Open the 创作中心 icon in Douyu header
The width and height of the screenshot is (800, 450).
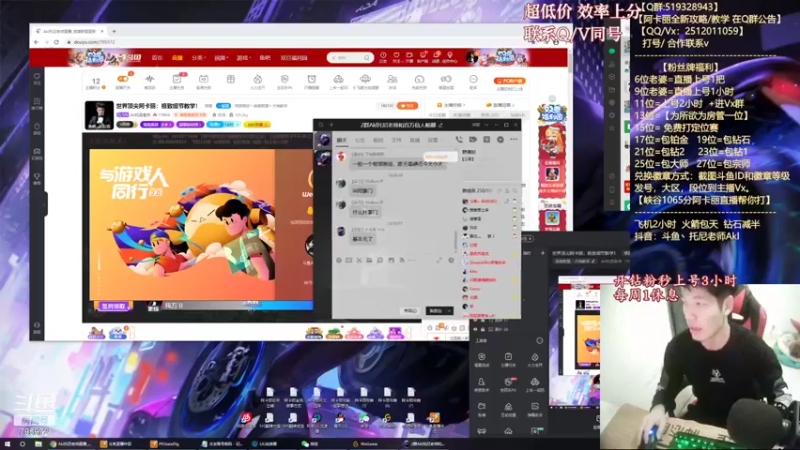(449, 56)
